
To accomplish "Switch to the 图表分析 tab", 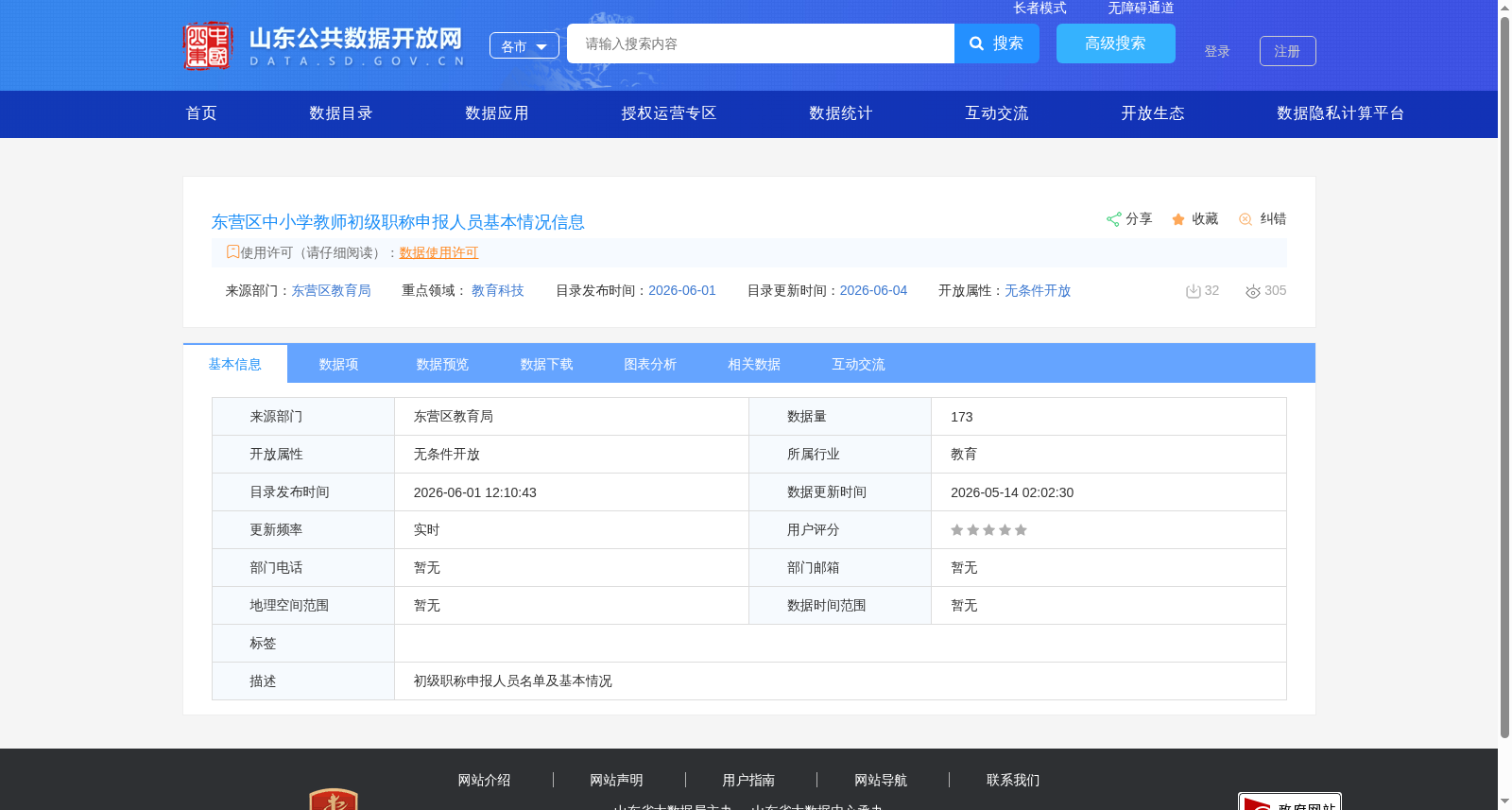I will [x=651, y=364].
